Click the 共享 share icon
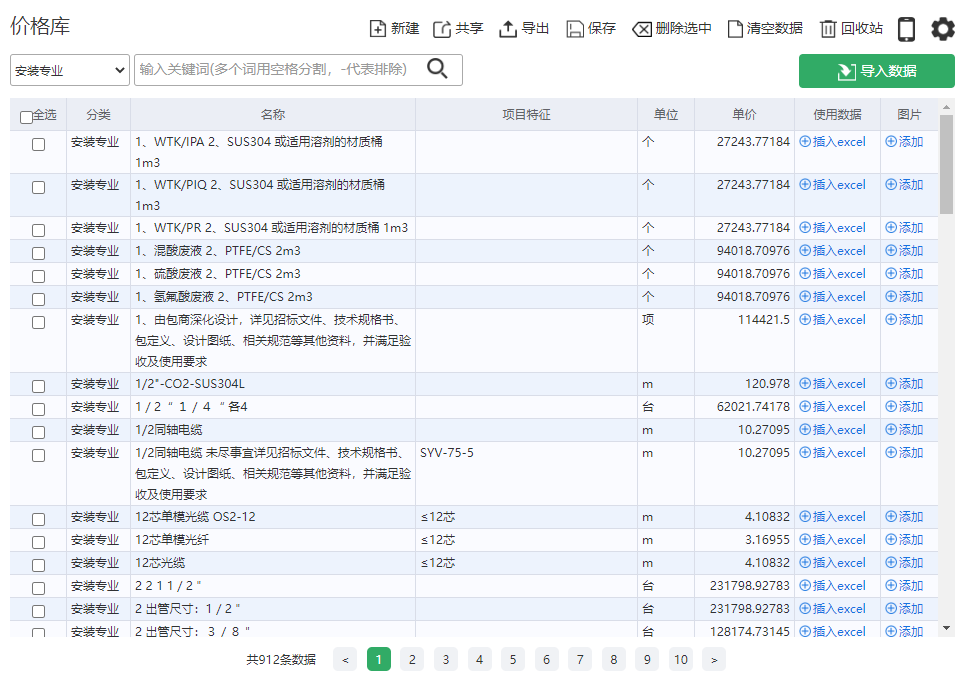 pyautogui.click(x=442, y=29)
